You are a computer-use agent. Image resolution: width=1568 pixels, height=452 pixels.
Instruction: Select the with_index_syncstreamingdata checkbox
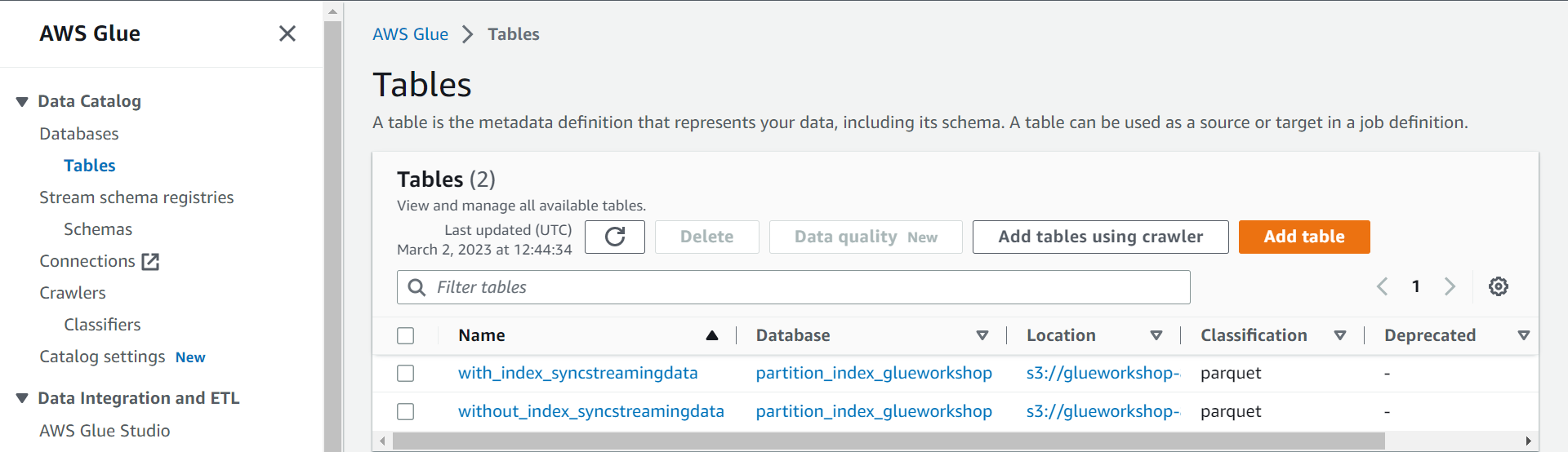(405, 373)
